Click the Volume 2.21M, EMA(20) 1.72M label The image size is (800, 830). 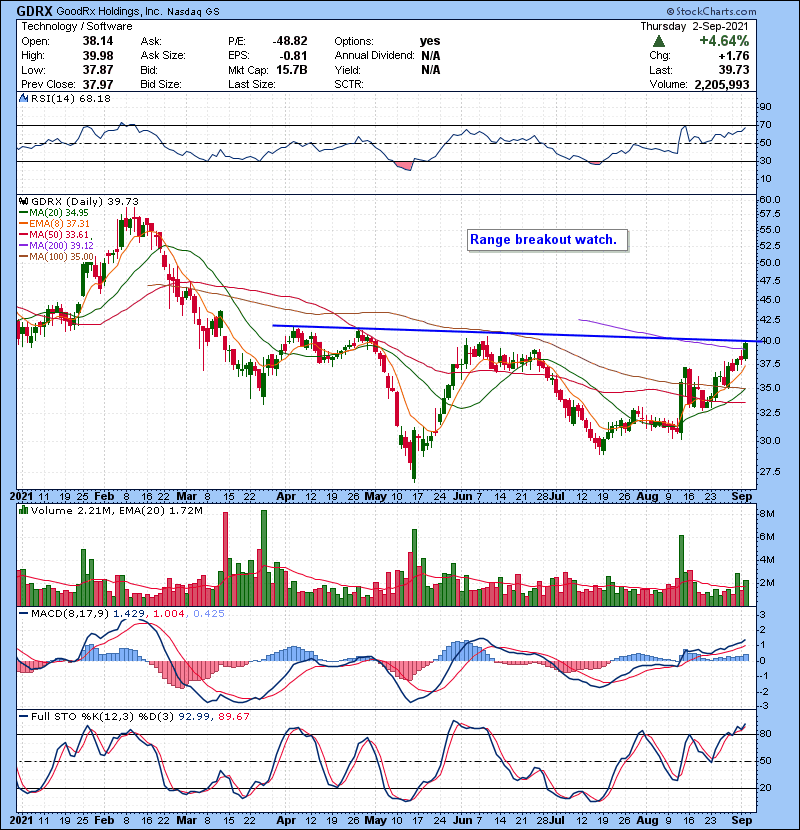click(x=116, y=511)
